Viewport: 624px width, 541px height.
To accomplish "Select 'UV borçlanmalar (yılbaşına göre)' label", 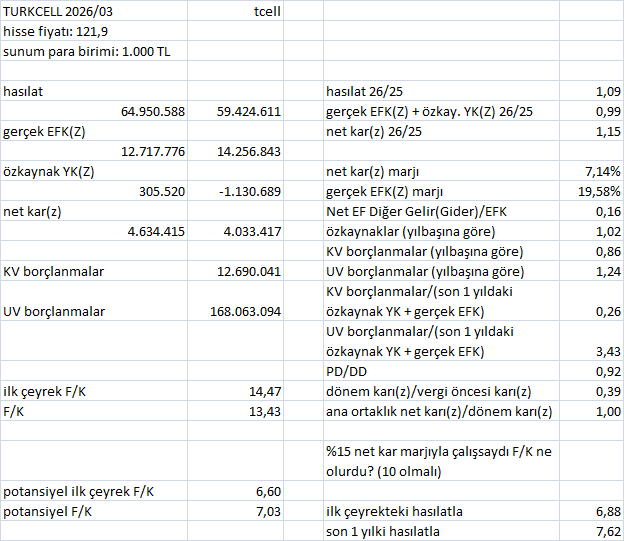I will coord(441,271).
